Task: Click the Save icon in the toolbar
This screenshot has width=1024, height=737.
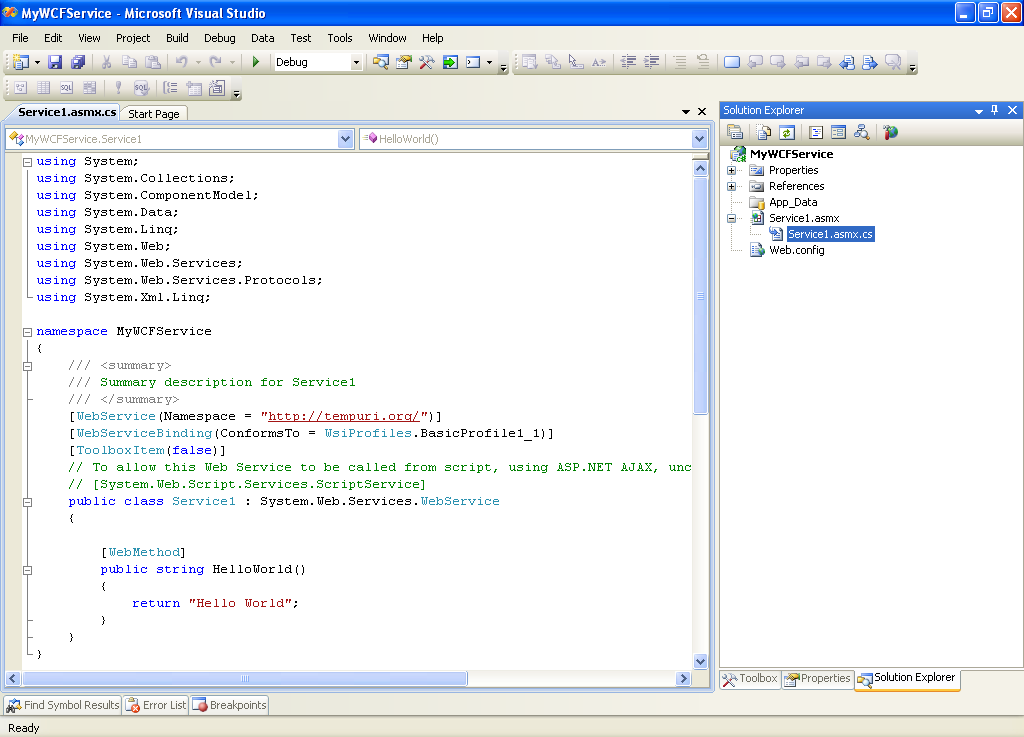Action: (55, 62)
